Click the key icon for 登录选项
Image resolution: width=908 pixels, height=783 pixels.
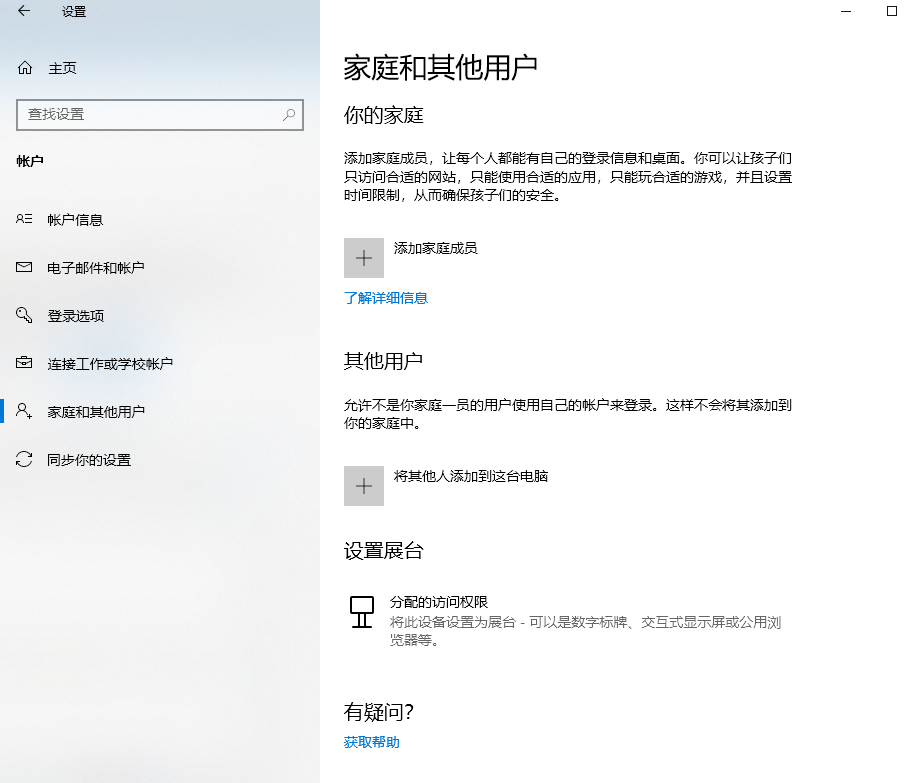[25, 316]
